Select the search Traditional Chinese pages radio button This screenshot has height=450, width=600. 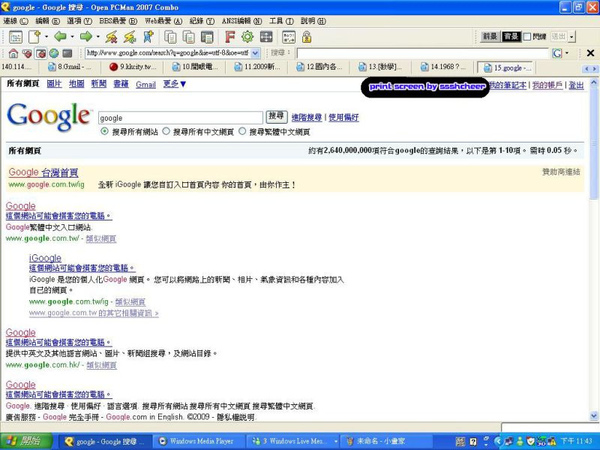click(x=242, y=131)
